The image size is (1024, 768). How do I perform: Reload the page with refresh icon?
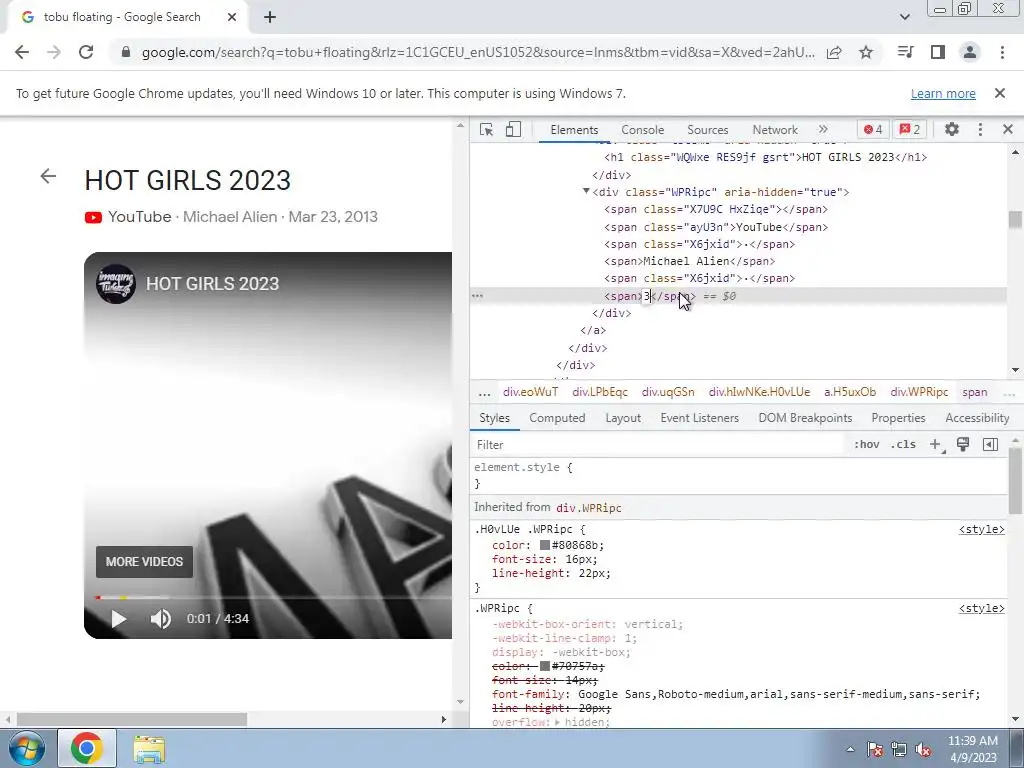tap(86, 52)
